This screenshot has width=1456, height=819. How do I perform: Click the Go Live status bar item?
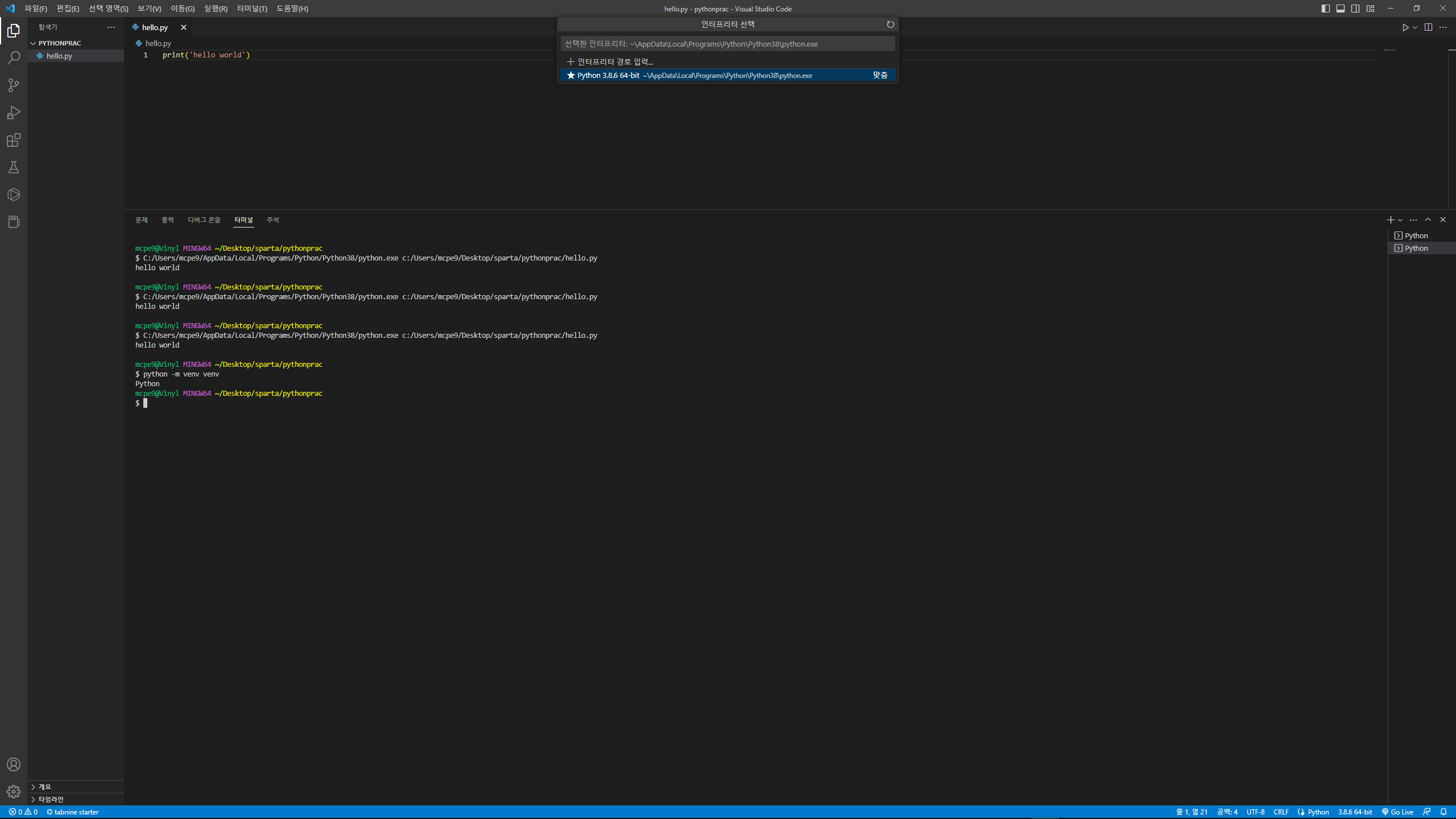click(x=1397, y=812)
